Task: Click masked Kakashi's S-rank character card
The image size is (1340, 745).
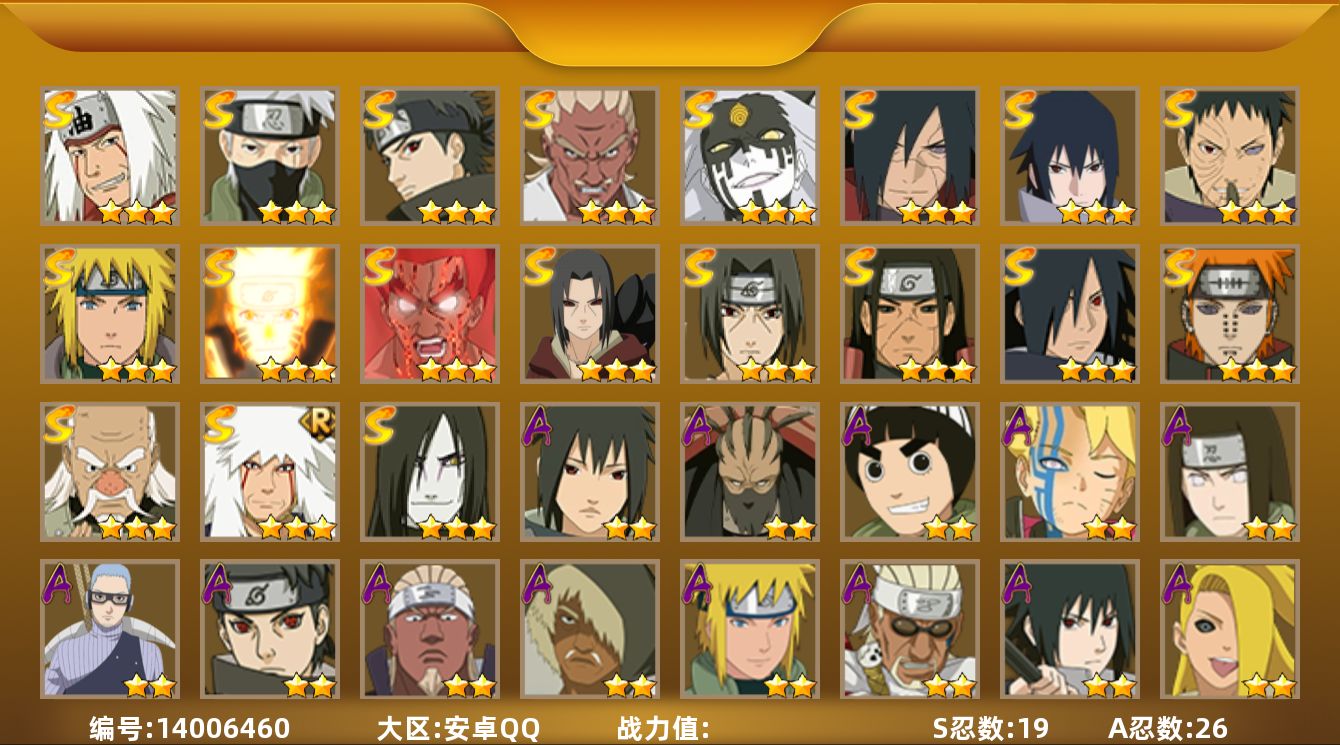Action: point(269,156)
